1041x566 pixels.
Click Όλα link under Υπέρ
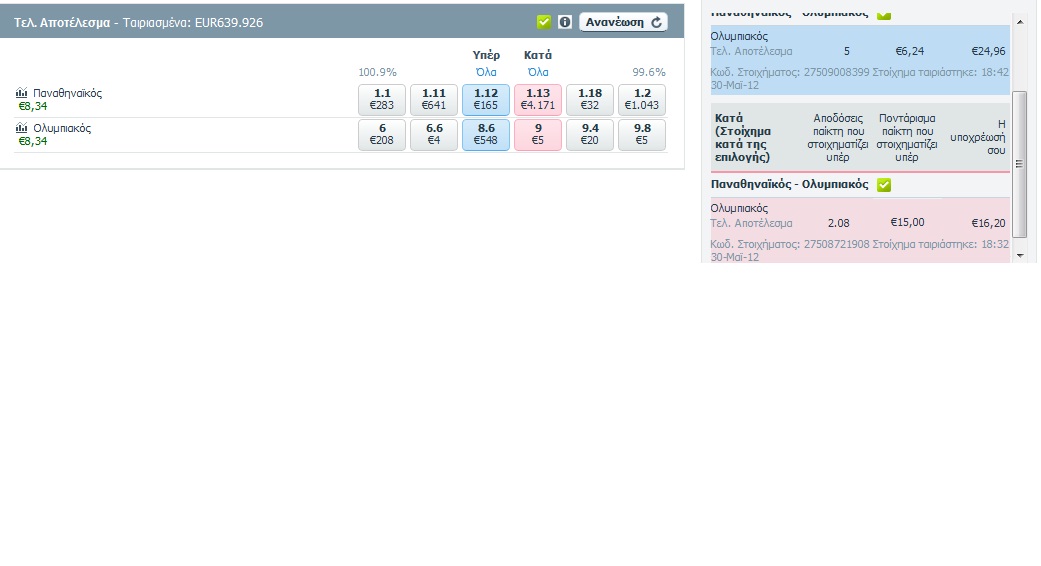click(486, 72)
